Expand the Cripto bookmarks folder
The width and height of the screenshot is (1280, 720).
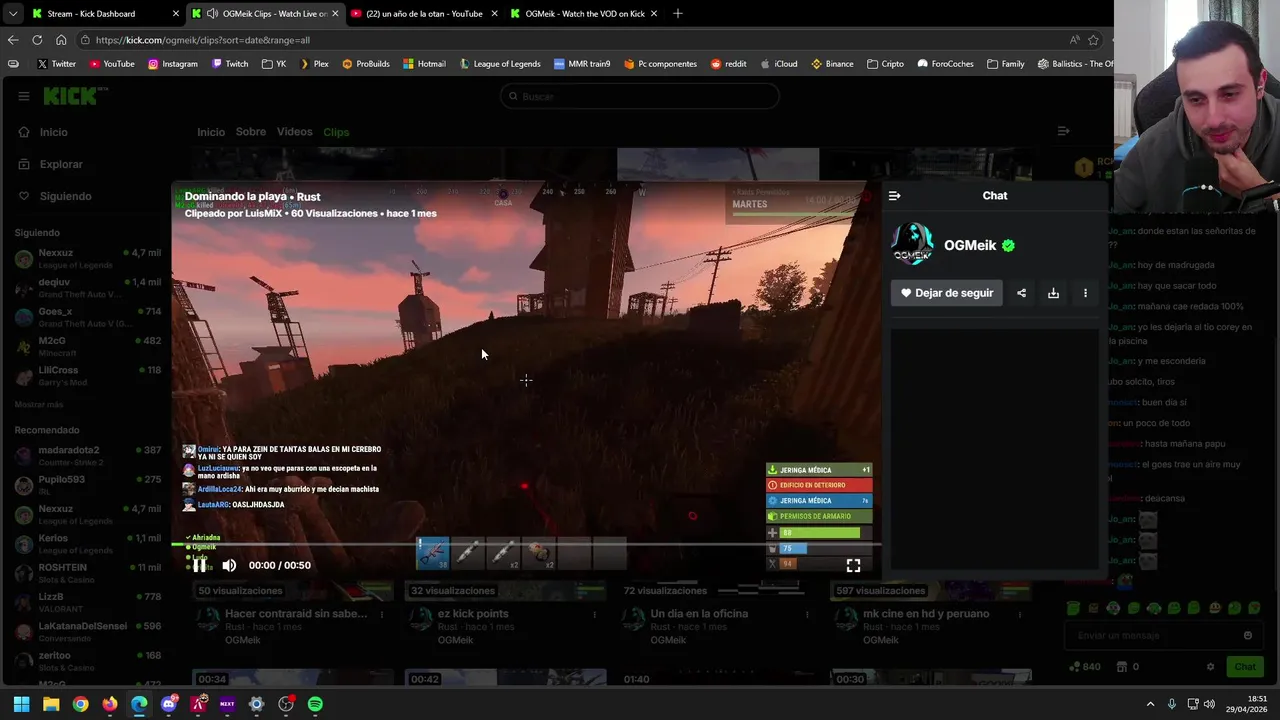pyautogui.click(x=885, y=64)
